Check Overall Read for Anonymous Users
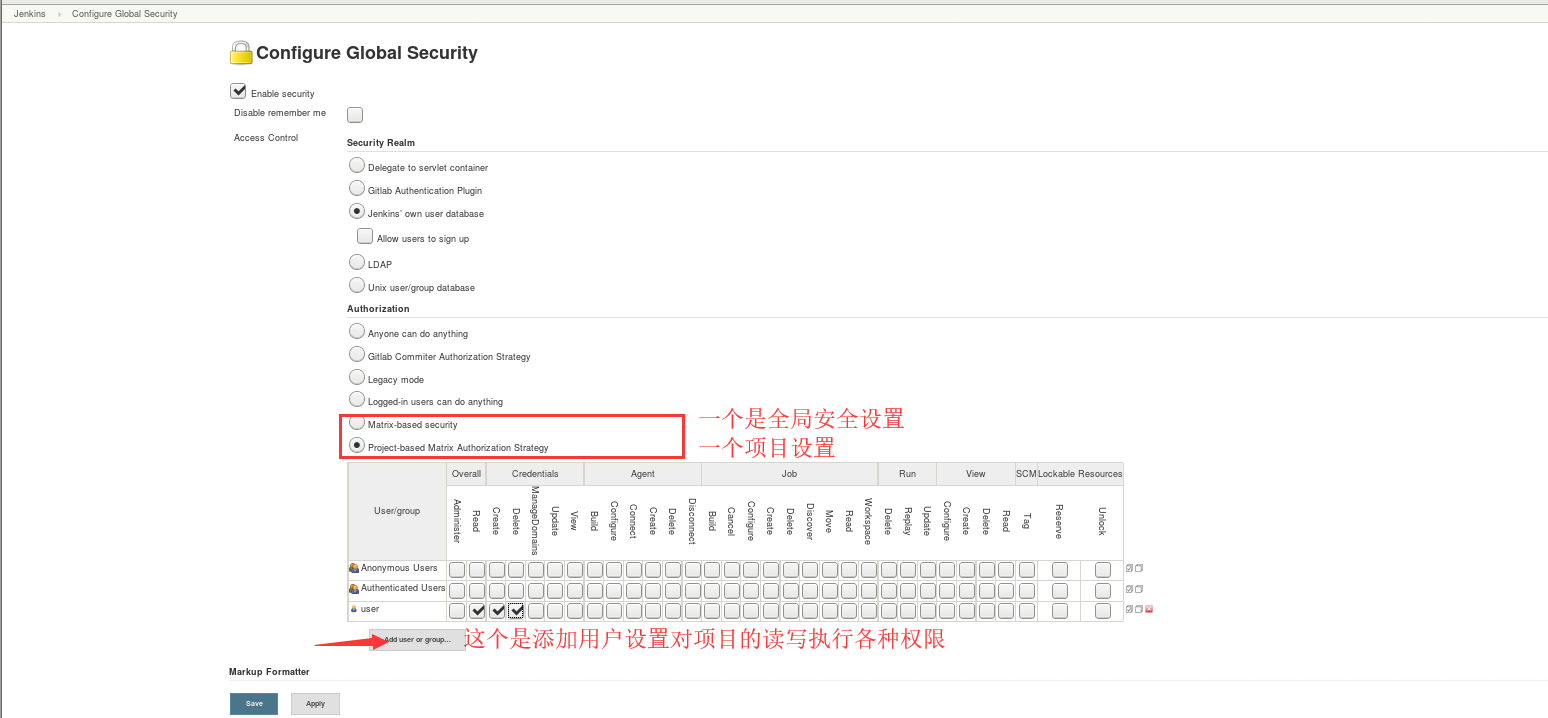Screen dimensions: 1548x718 tap(477, 570)
